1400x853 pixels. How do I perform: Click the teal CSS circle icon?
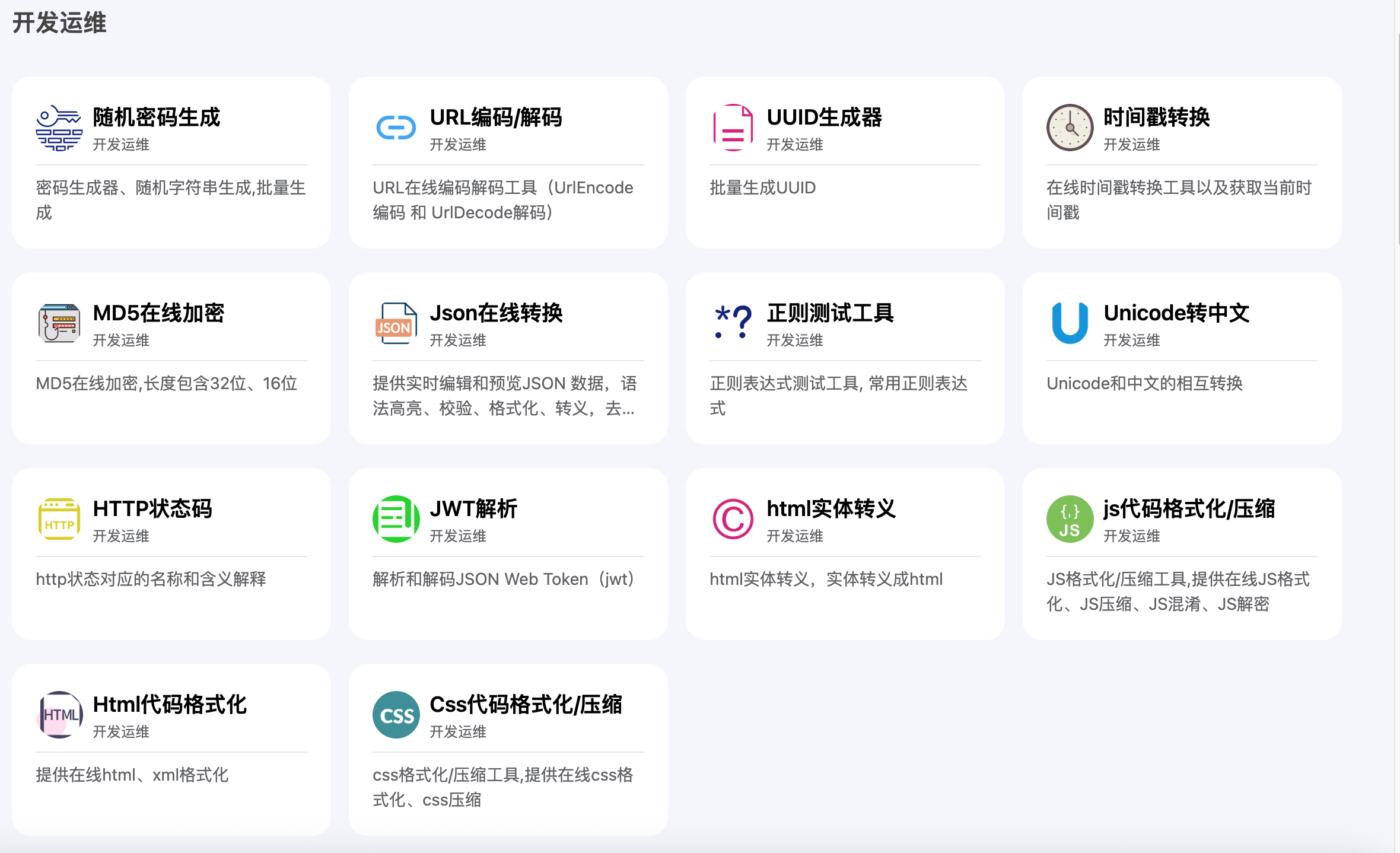click(396, 715)
